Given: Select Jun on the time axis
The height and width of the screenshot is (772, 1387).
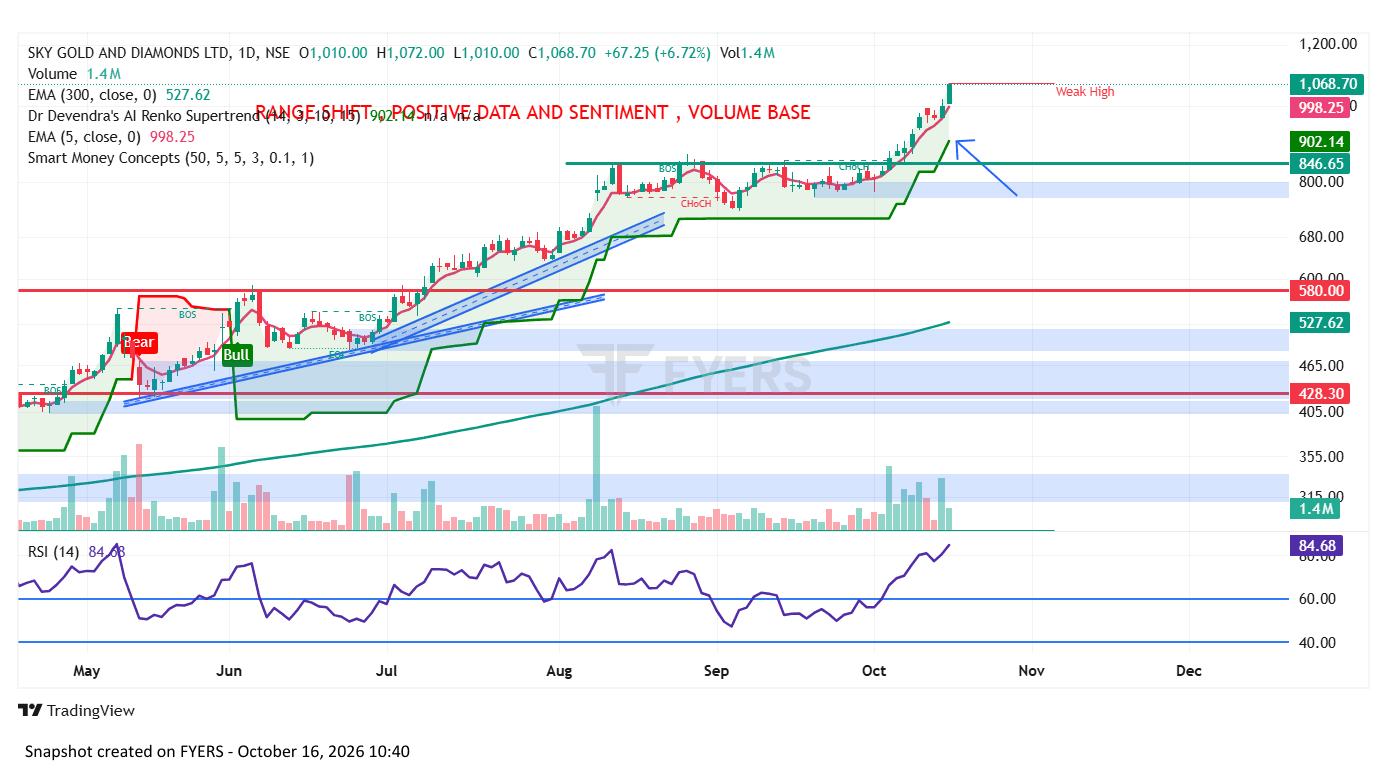Looking at the screenshot, I should [230, 671].
